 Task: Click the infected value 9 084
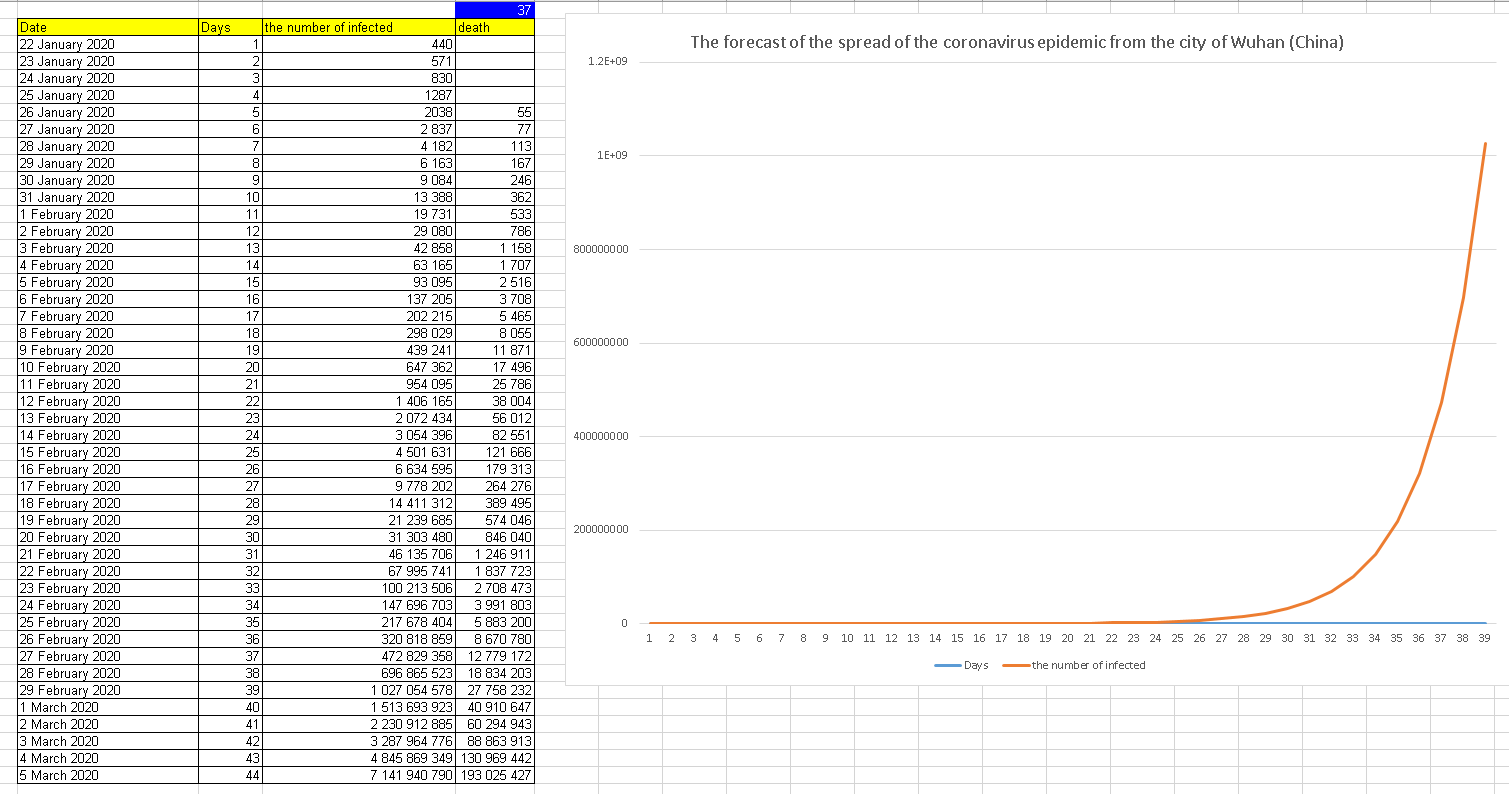[x=358, y=181]
